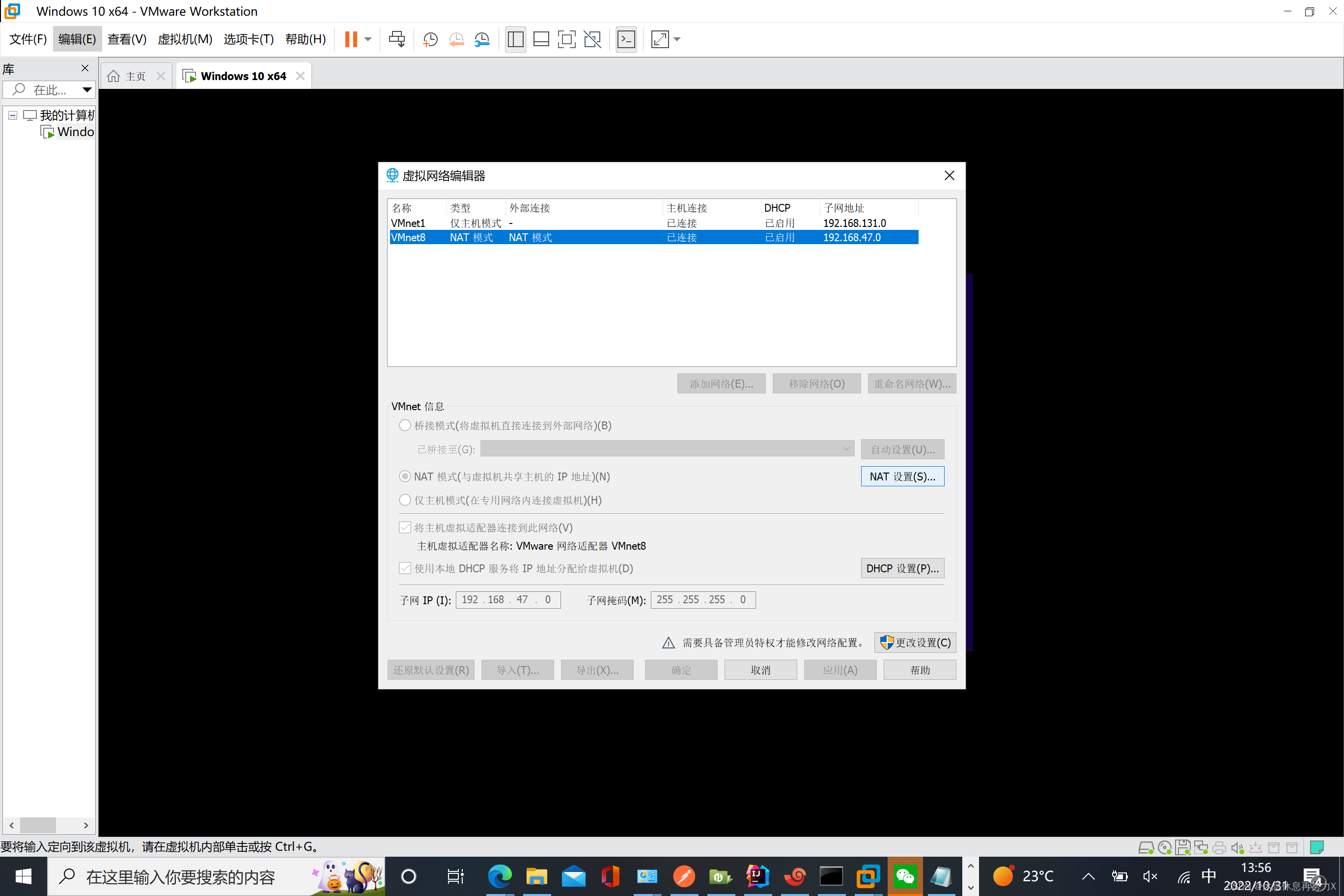Image resolution: width=1344 pixels, height=896 pixels.
Task: Close the 虚拟网络编辑器 dialog
Action: click(x=949, y=175)
